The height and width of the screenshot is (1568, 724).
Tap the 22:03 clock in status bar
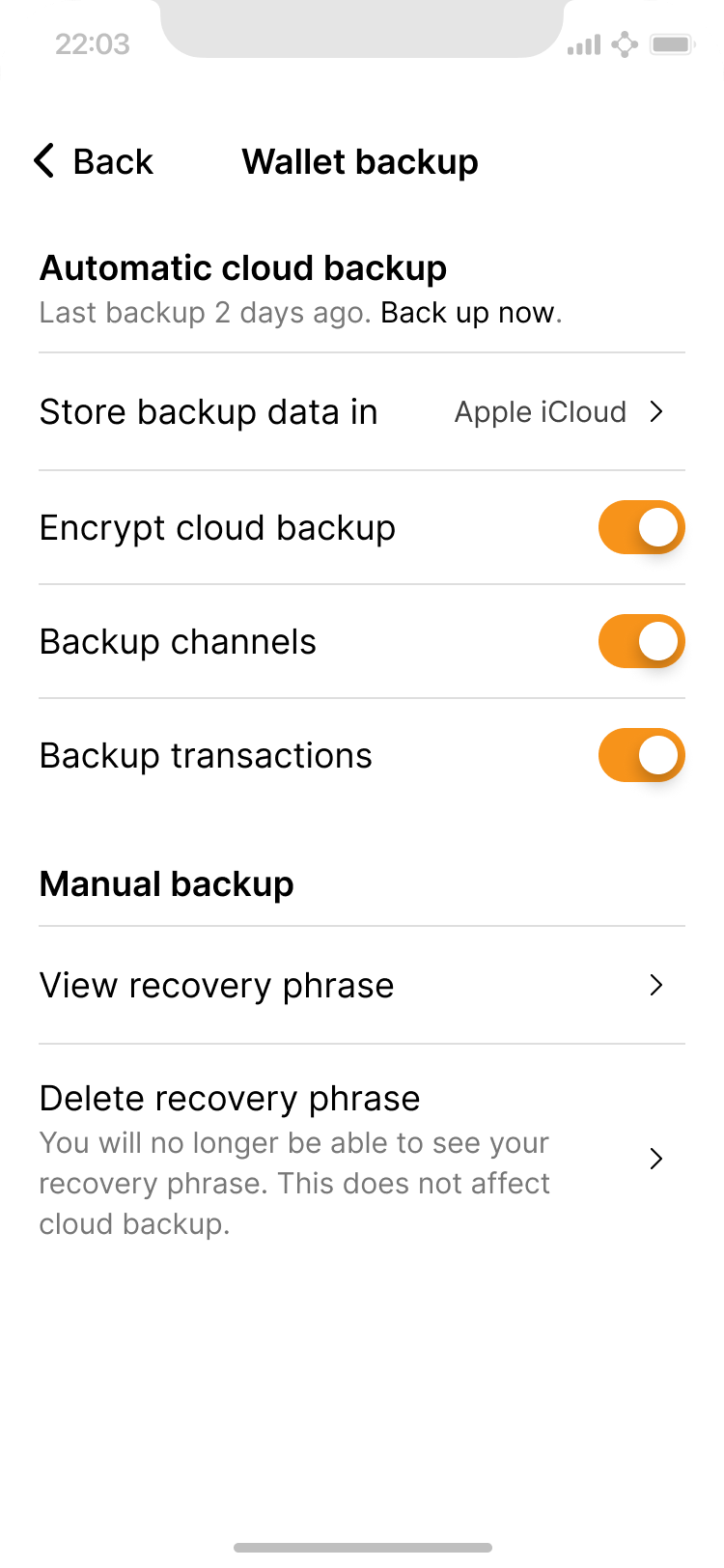tap(93, 44)
